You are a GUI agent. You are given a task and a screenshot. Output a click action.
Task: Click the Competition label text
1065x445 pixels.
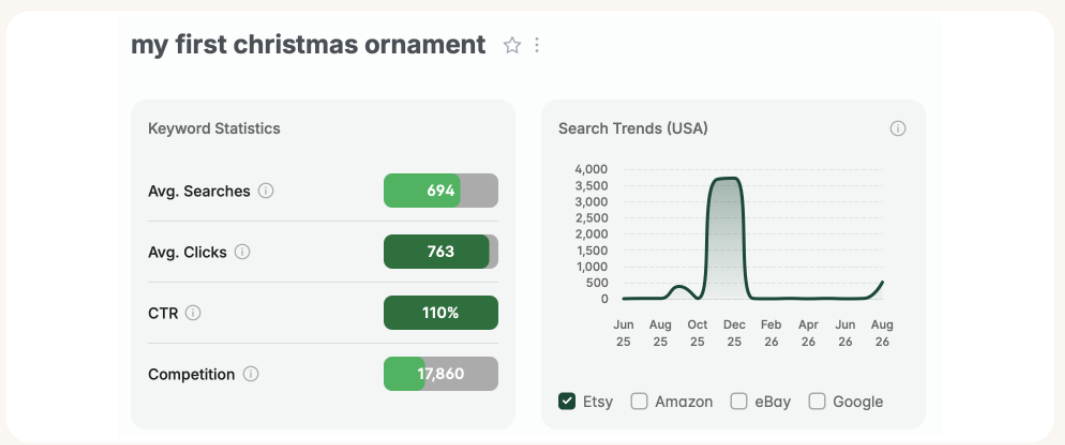click(x=192, y=375)
